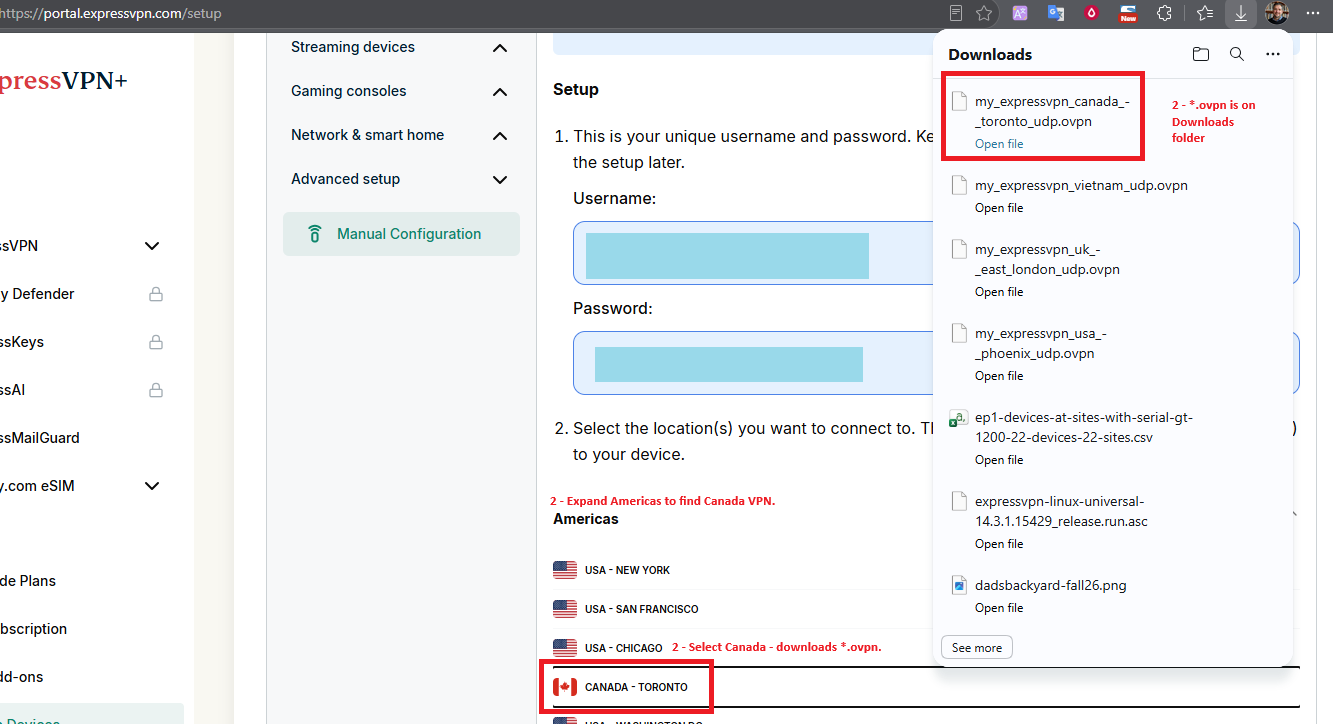Open file for canada toronto udp.ovpn

point(999,144)
